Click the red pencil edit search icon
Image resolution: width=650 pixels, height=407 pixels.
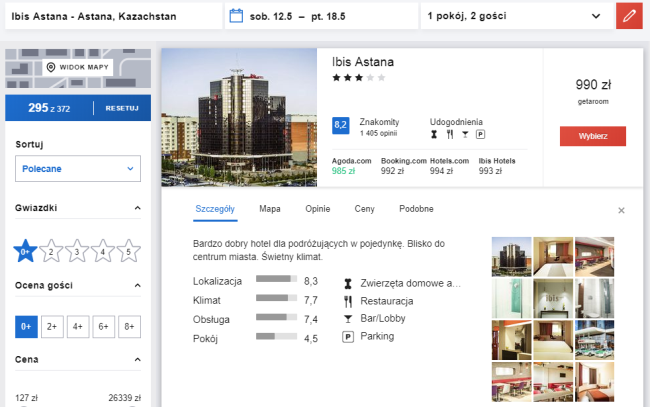point(629,16)
